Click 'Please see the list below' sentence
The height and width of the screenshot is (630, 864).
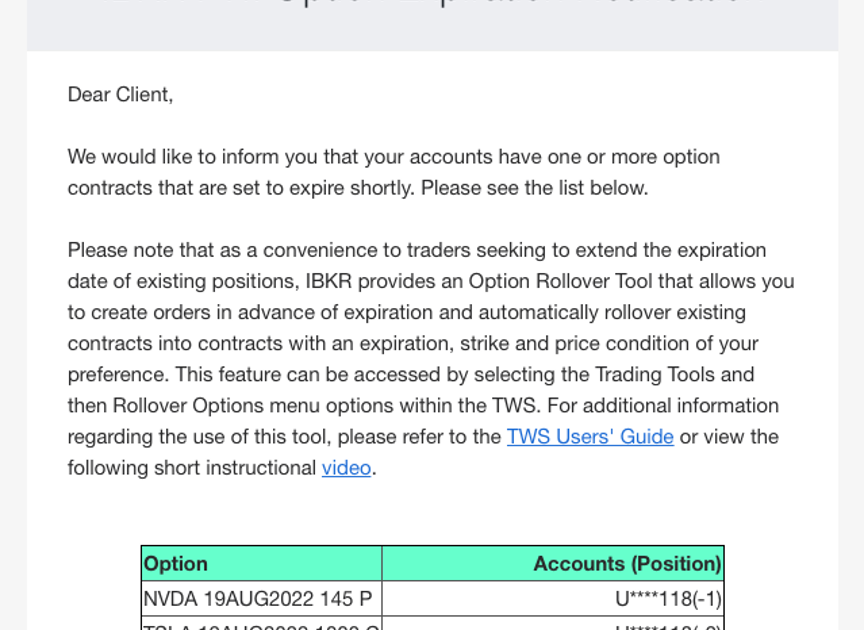tap(534, 188)
